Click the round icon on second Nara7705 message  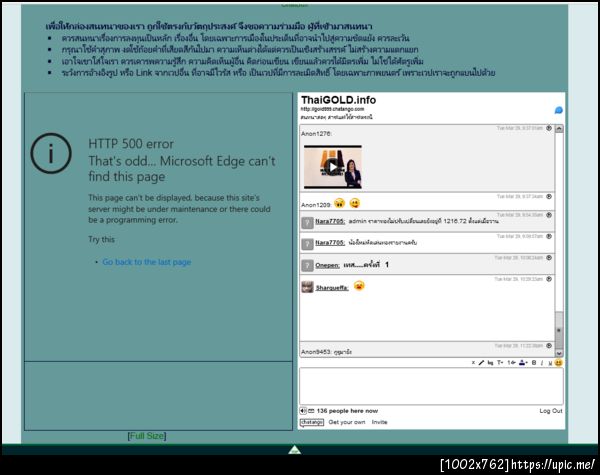tap(549, 236)
